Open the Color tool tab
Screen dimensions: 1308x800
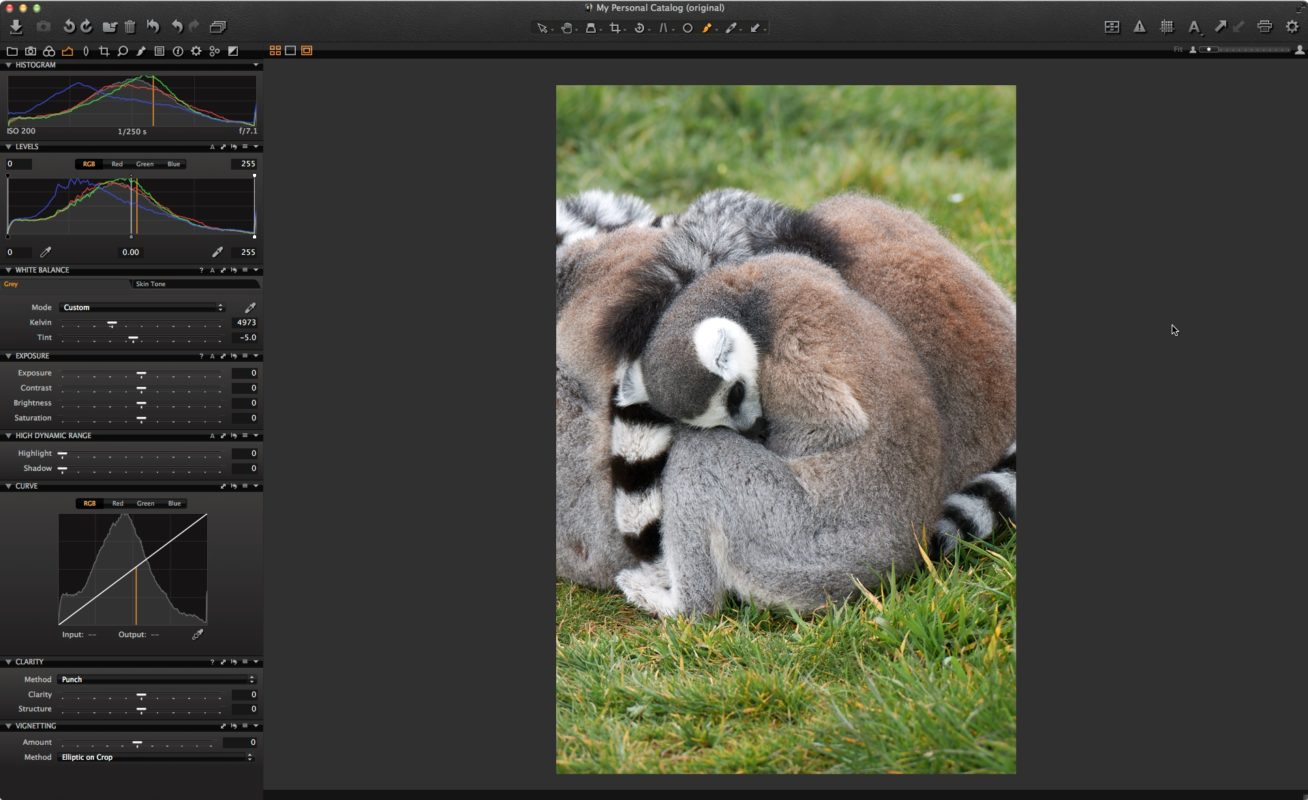[49, 50]
